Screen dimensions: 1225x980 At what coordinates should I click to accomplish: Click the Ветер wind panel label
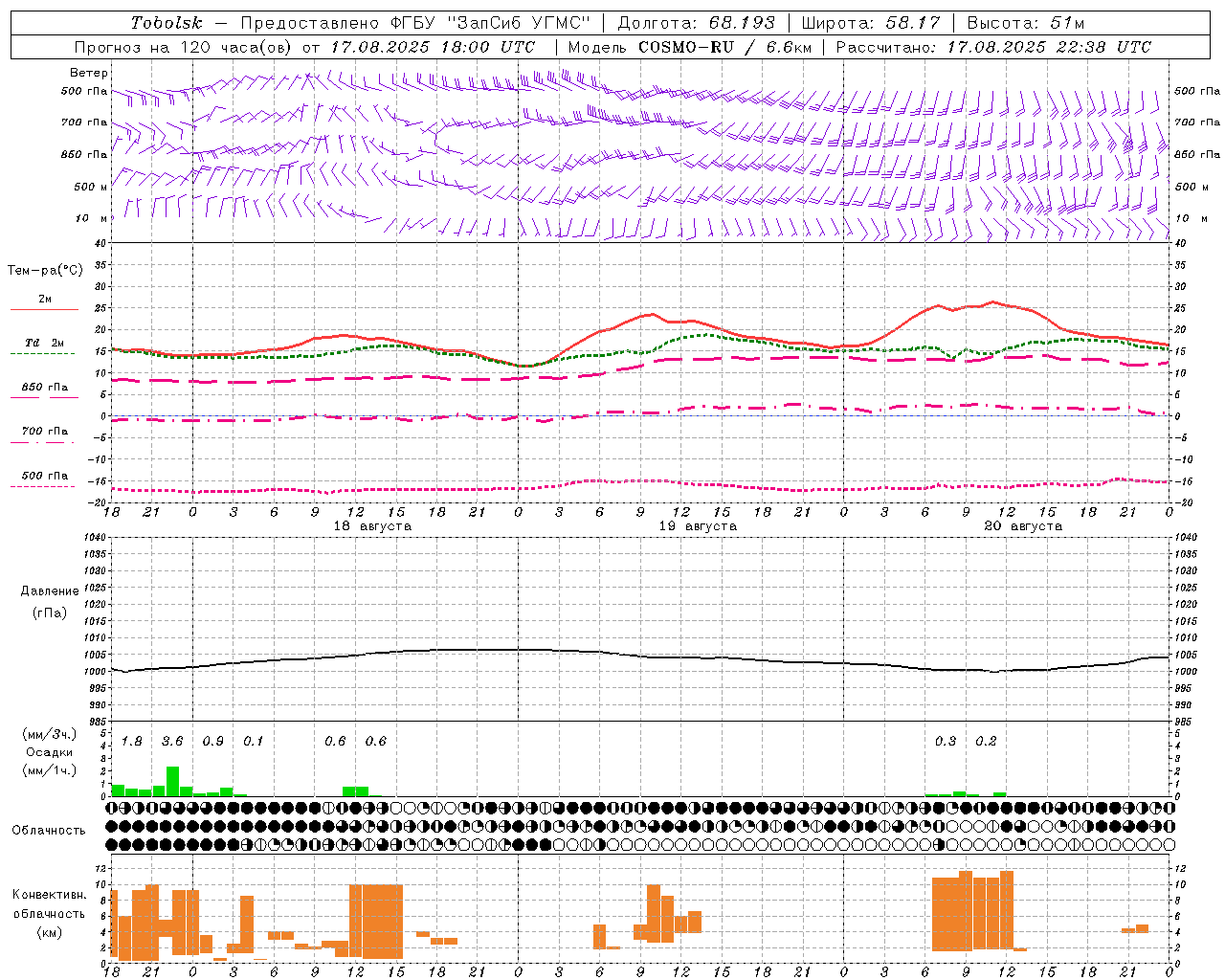pos(89,73)
